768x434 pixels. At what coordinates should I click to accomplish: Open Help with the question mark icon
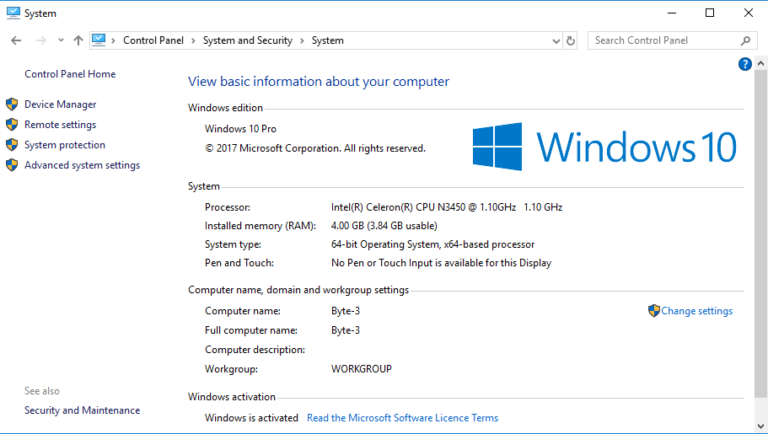pyautogui.click(x=745, y=64)
